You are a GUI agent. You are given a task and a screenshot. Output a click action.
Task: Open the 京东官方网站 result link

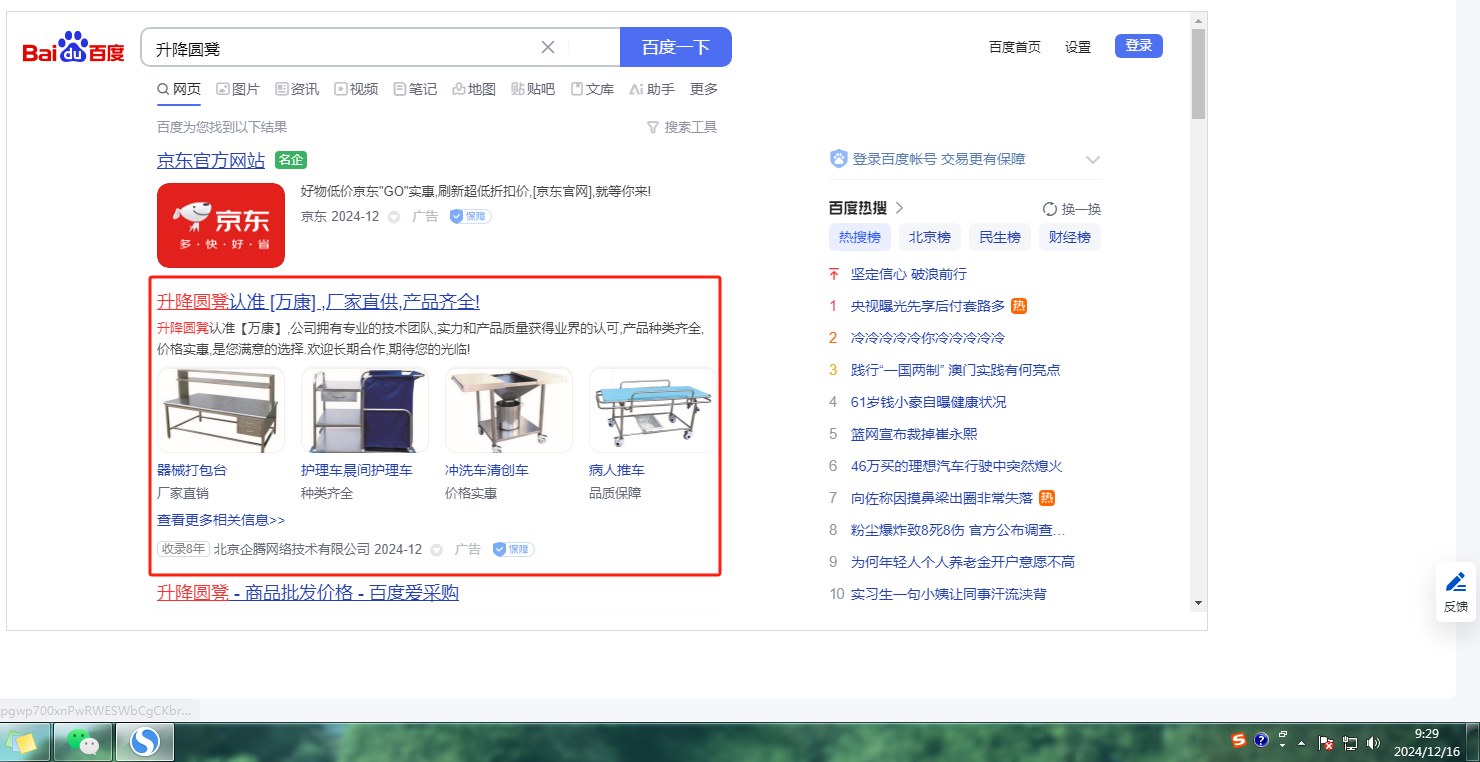coord(211,160)
